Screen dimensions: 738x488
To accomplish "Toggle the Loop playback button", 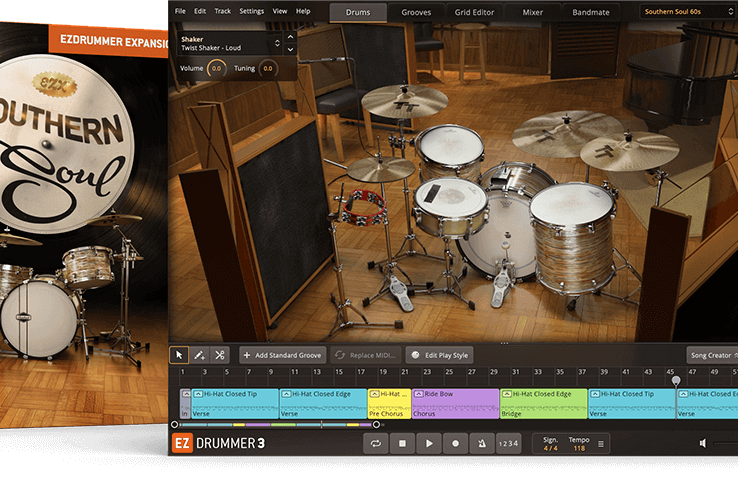I will click(376, 443).
